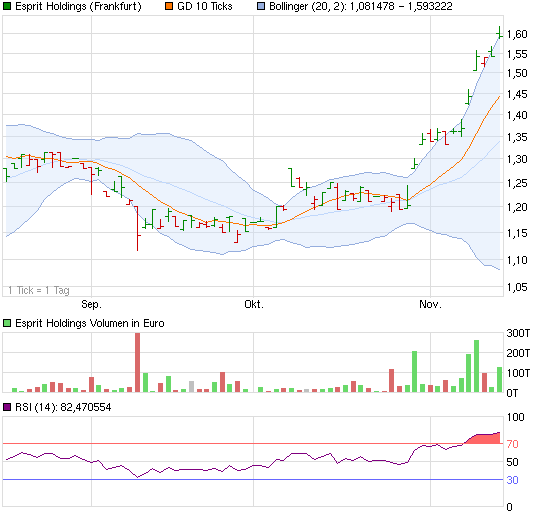Click the orange GD 10 Ticks swatch

click(169, 6)
